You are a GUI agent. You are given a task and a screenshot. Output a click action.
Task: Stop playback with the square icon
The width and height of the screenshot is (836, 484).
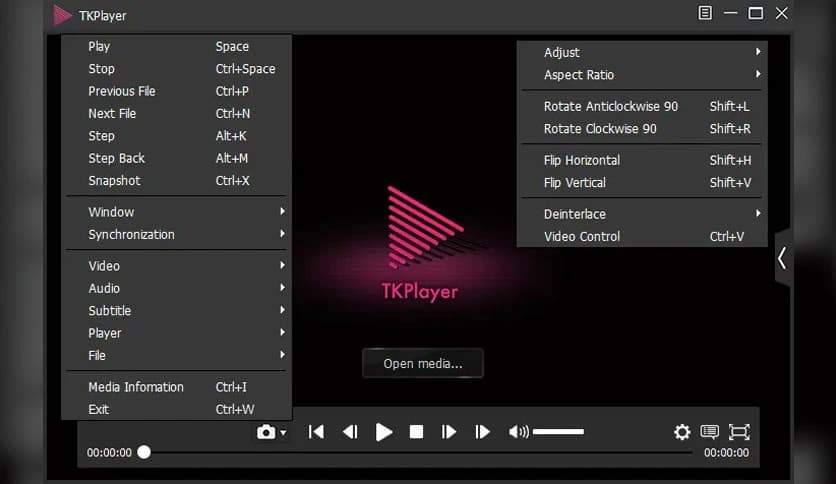(x=416, y=432)
